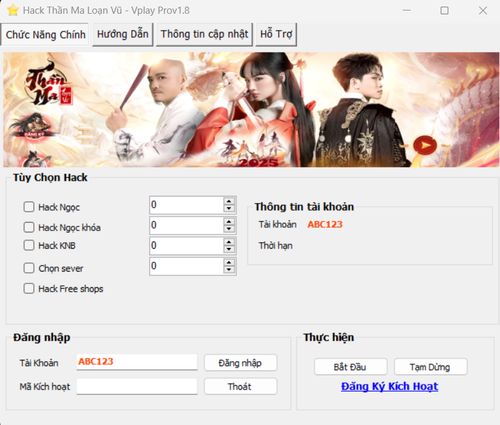
Task: Toggle the Chọn sever checkbox
Action: (29, 268)
